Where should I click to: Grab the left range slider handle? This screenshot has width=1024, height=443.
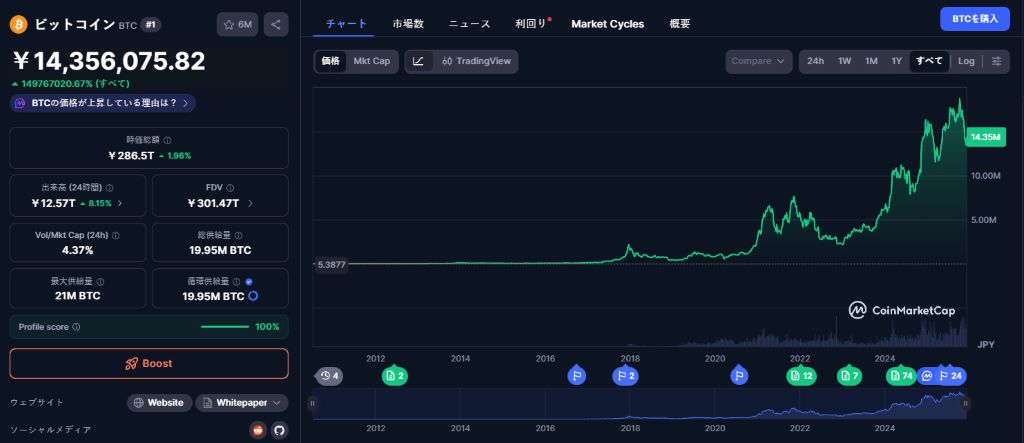[x=312, y=404]
